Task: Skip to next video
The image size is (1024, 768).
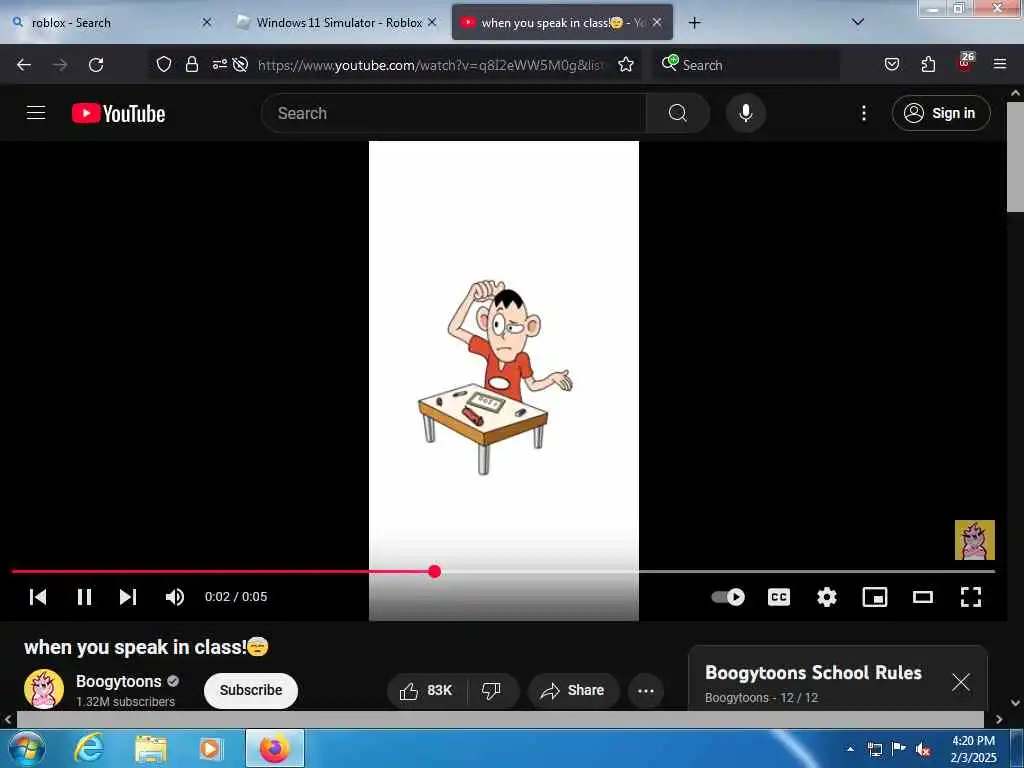Action: click(x=128, y=597)
